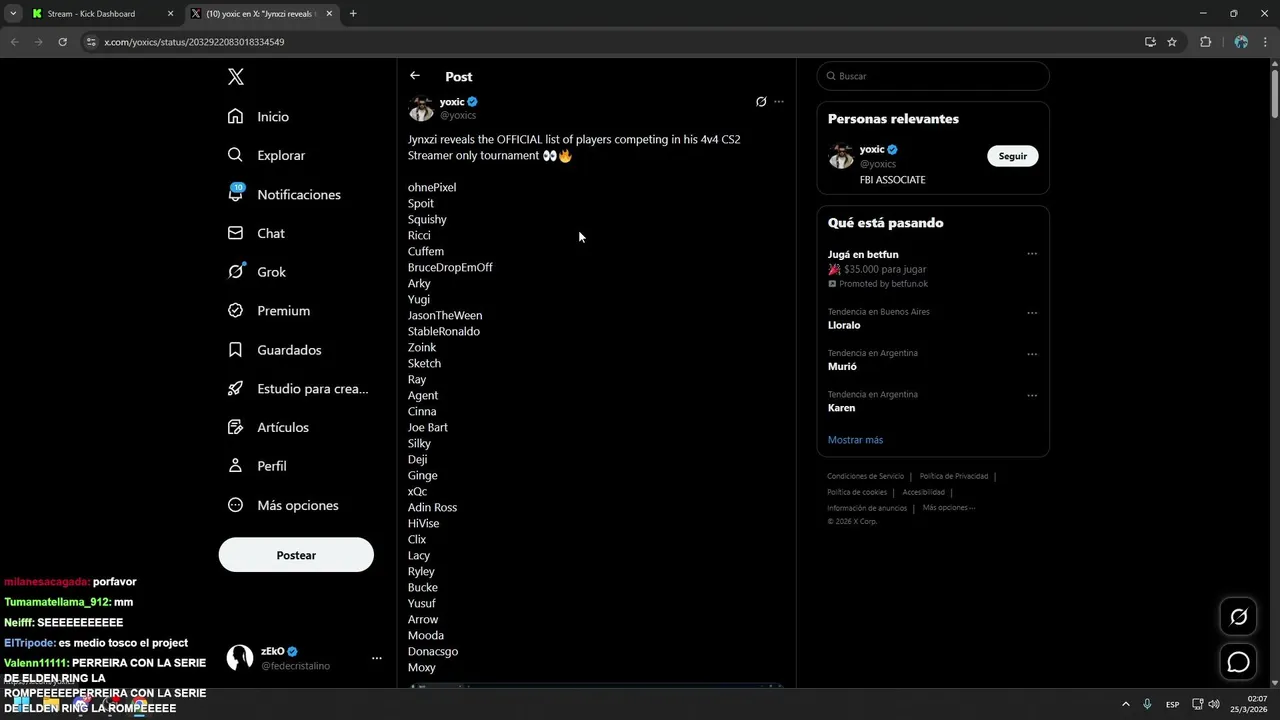
Task: Open account menu dots beside zEkO
Action: pyautogui.click(x=377, y=658)
